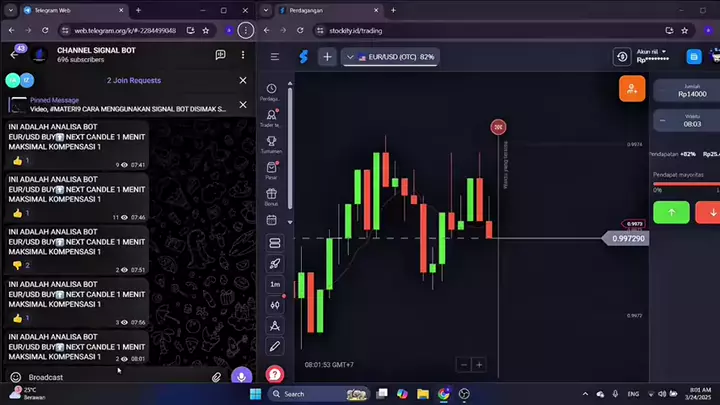The width and height of the screenshot is (720, 405).
Task: Open the EUR/USD (OTC) asset dropdown
Action: coord(390,57)
